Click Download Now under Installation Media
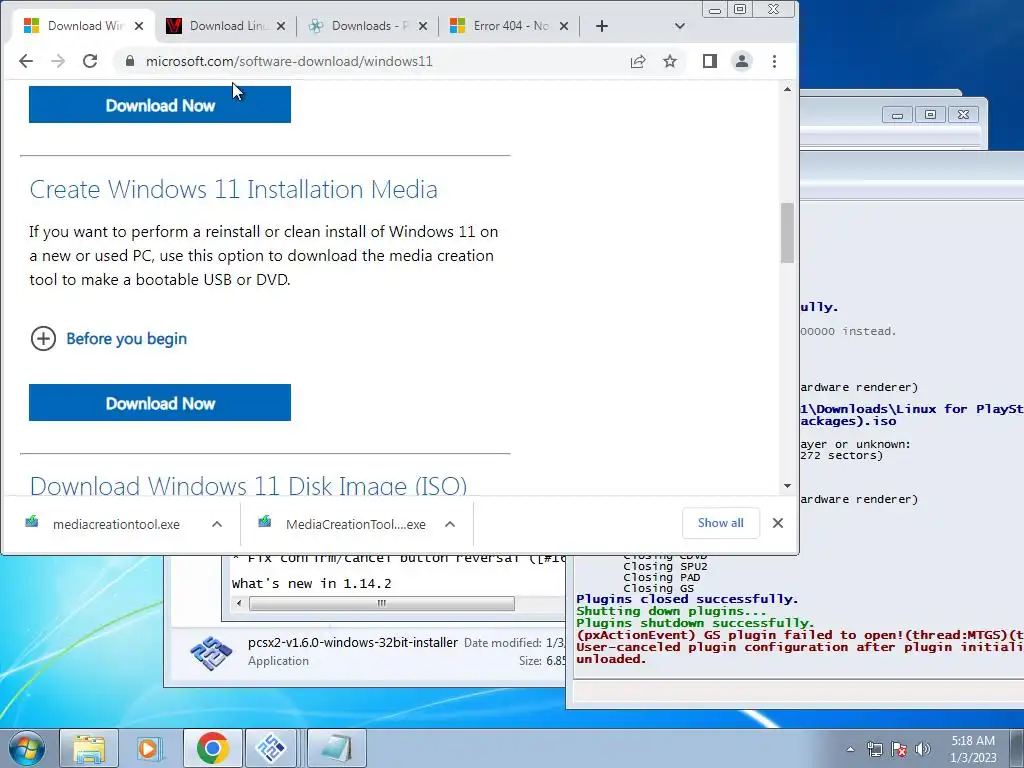Image resolution: width=1024 pixels, height=768 pixels. coord(160,403)
